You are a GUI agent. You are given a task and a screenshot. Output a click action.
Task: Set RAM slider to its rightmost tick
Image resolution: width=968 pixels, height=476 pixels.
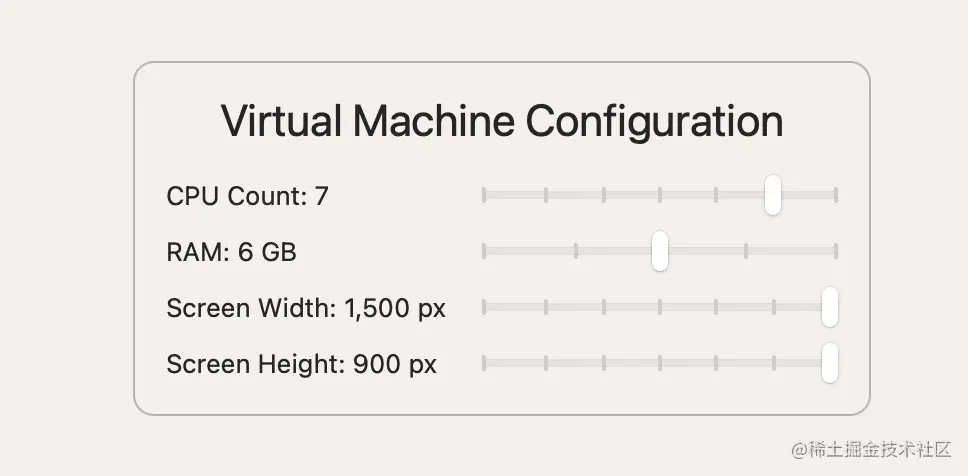coord(836,251)
